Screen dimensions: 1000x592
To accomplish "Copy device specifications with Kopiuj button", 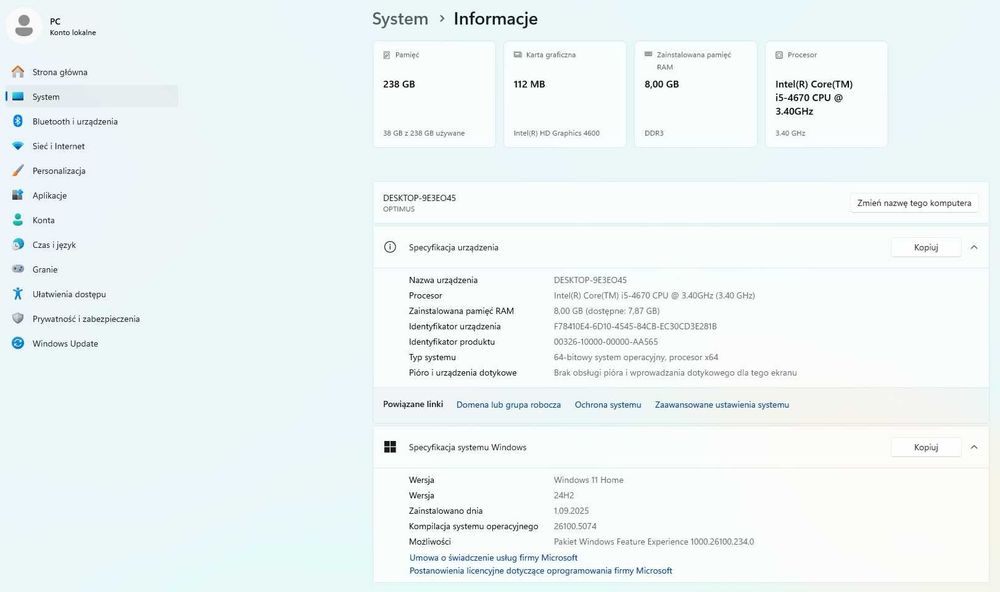I will pos(925,247).
